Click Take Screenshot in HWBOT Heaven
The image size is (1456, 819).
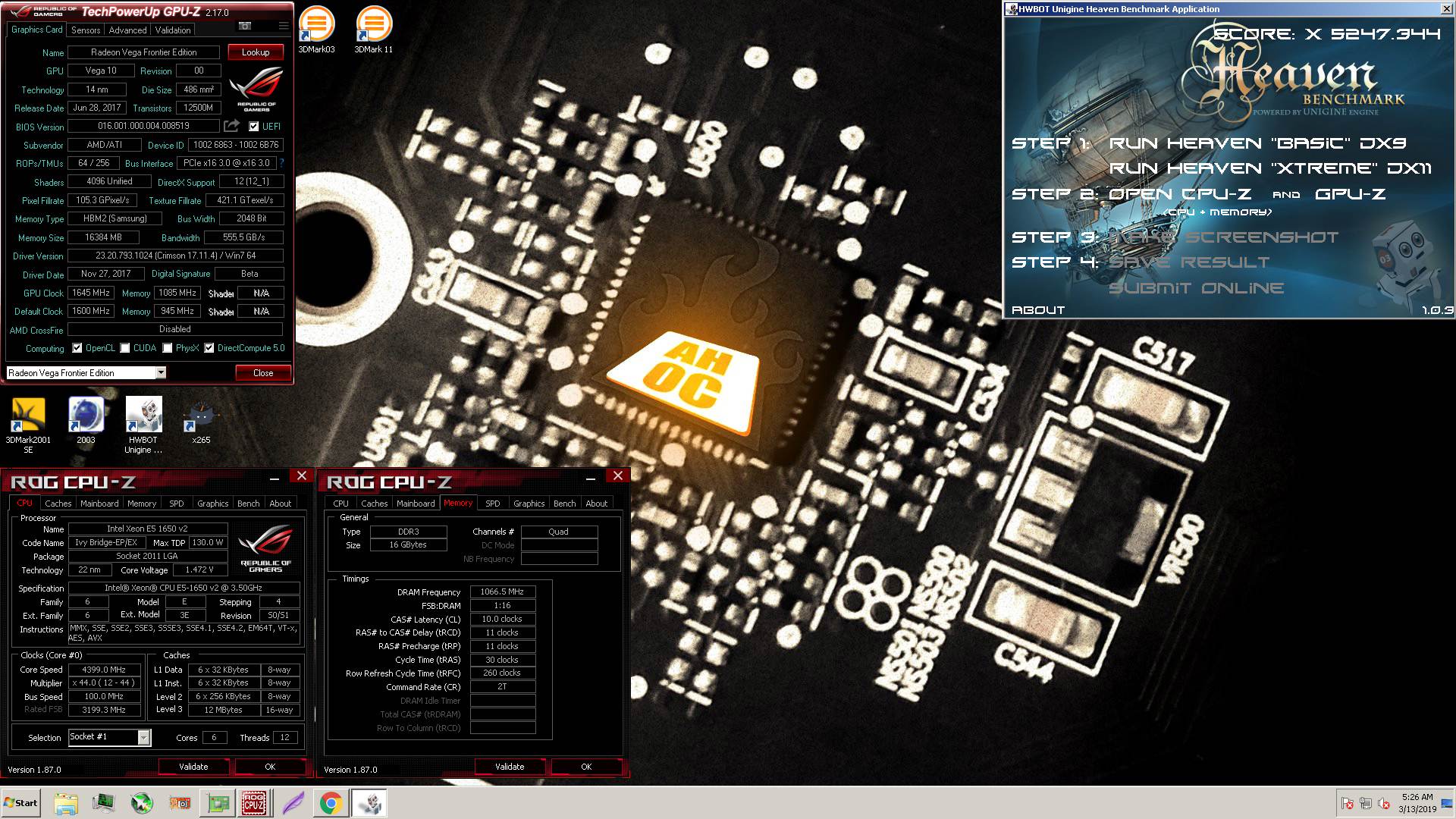pos(1223,237)
